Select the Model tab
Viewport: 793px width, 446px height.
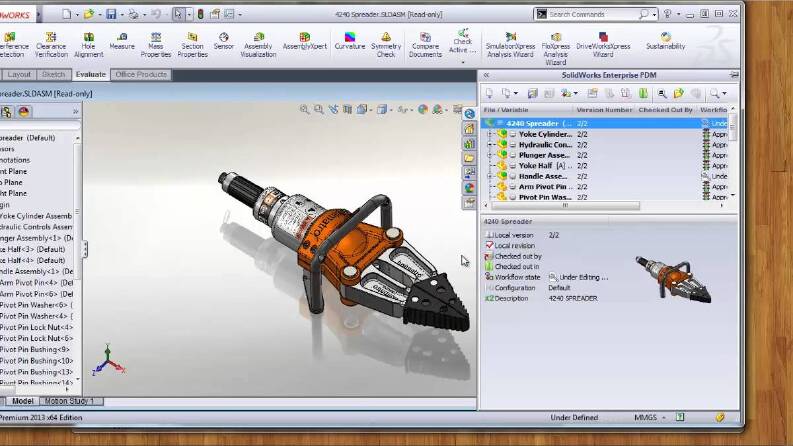[22, 401]
